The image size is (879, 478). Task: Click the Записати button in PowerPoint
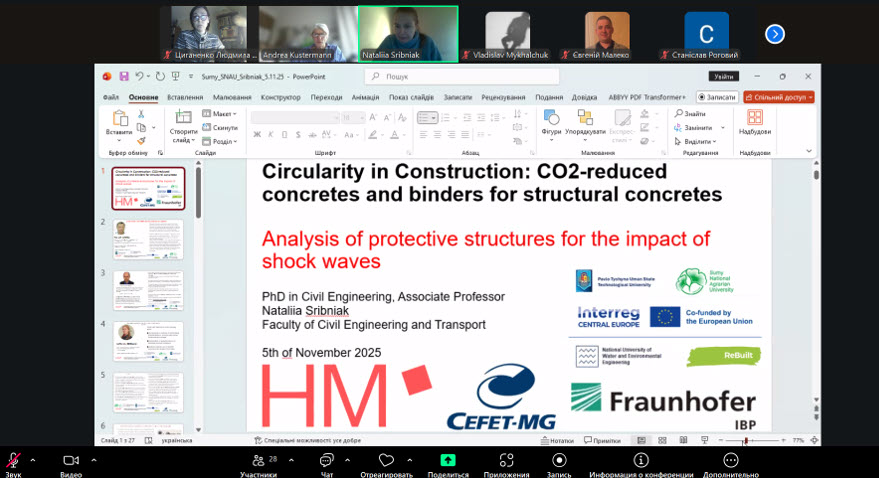[717, 97]
